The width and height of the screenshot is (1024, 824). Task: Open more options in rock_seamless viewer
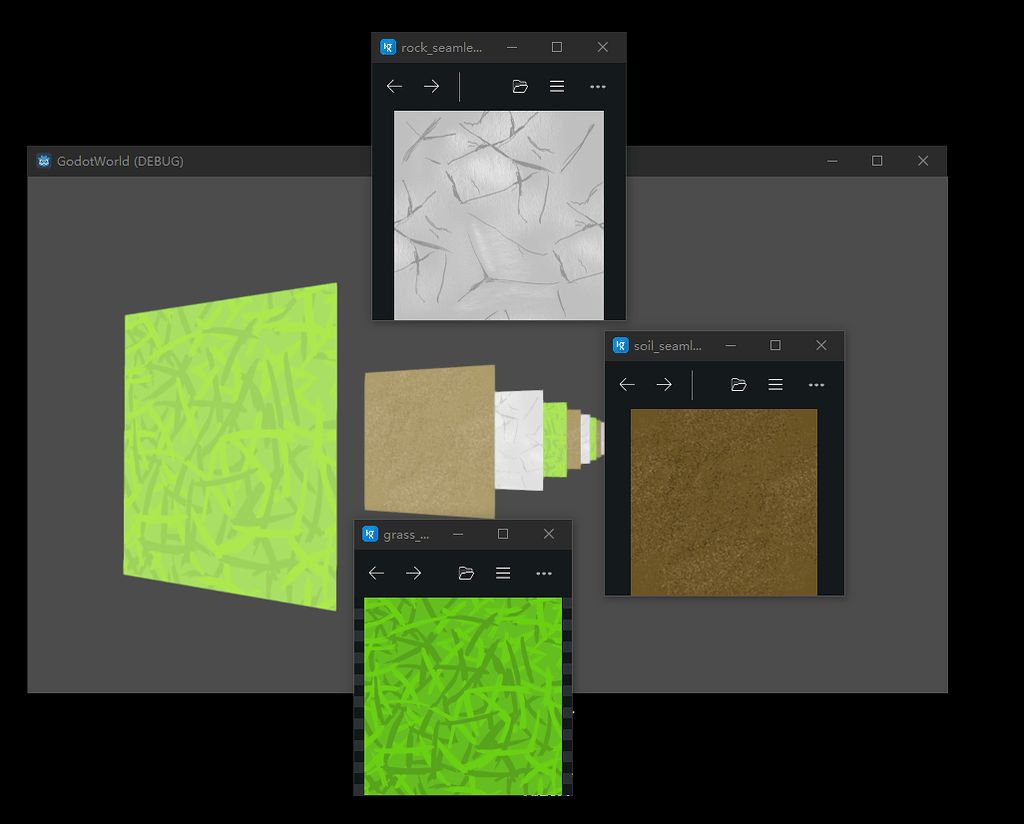tap(597, 87)
